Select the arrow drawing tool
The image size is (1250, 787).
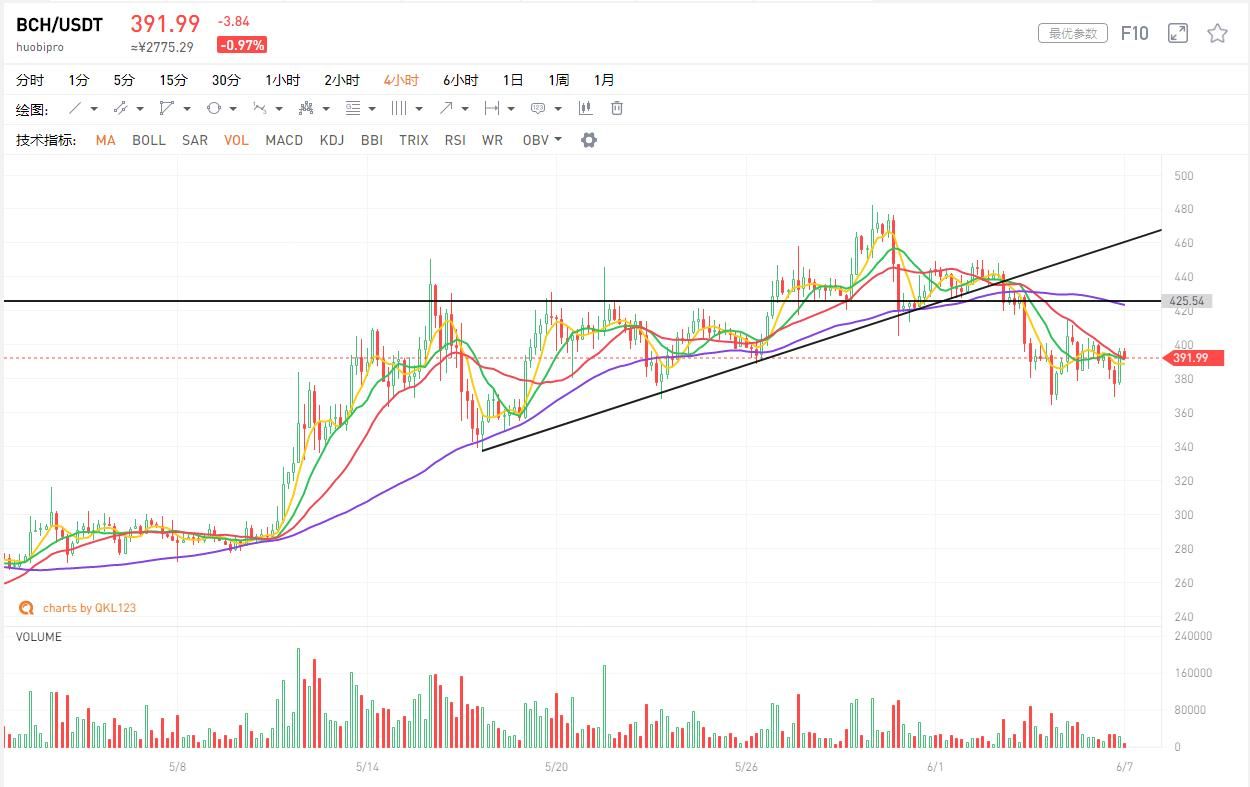click(446, 108)
